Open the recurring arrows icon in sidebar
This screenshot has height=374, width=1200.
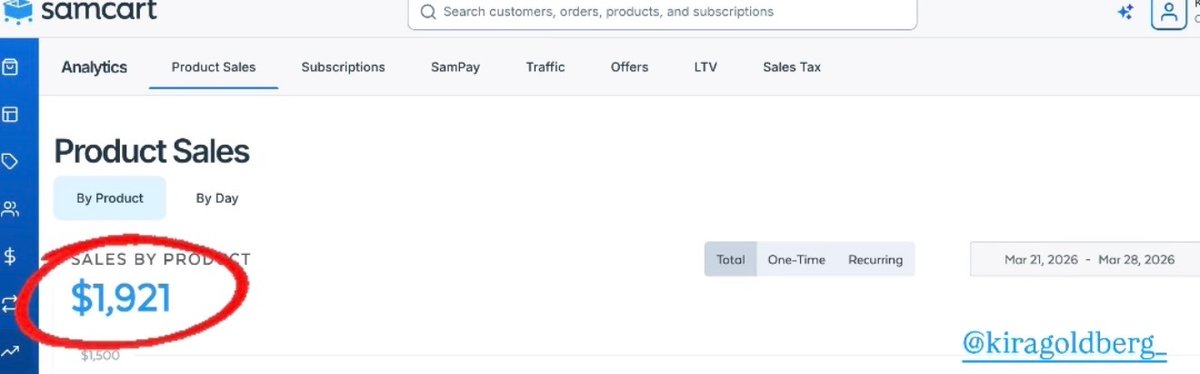click(10, 303)
